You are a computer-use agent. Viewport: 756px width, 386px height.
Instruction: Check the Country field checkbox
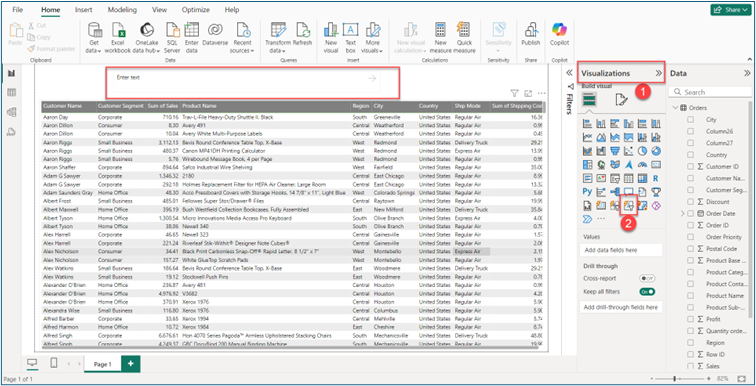point(690,155)
